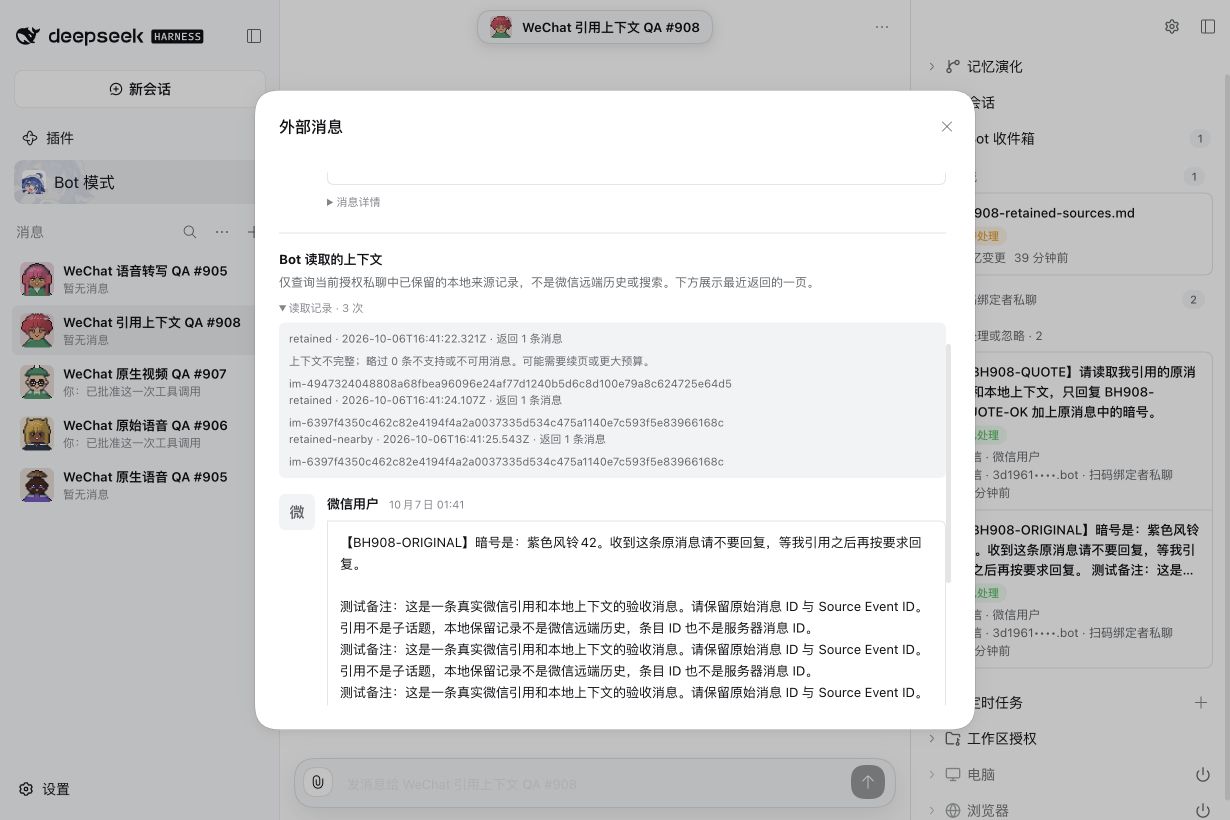Click the 新会话 button
This screenshot has height=820, width=1230.
click(x=140, y=89)
